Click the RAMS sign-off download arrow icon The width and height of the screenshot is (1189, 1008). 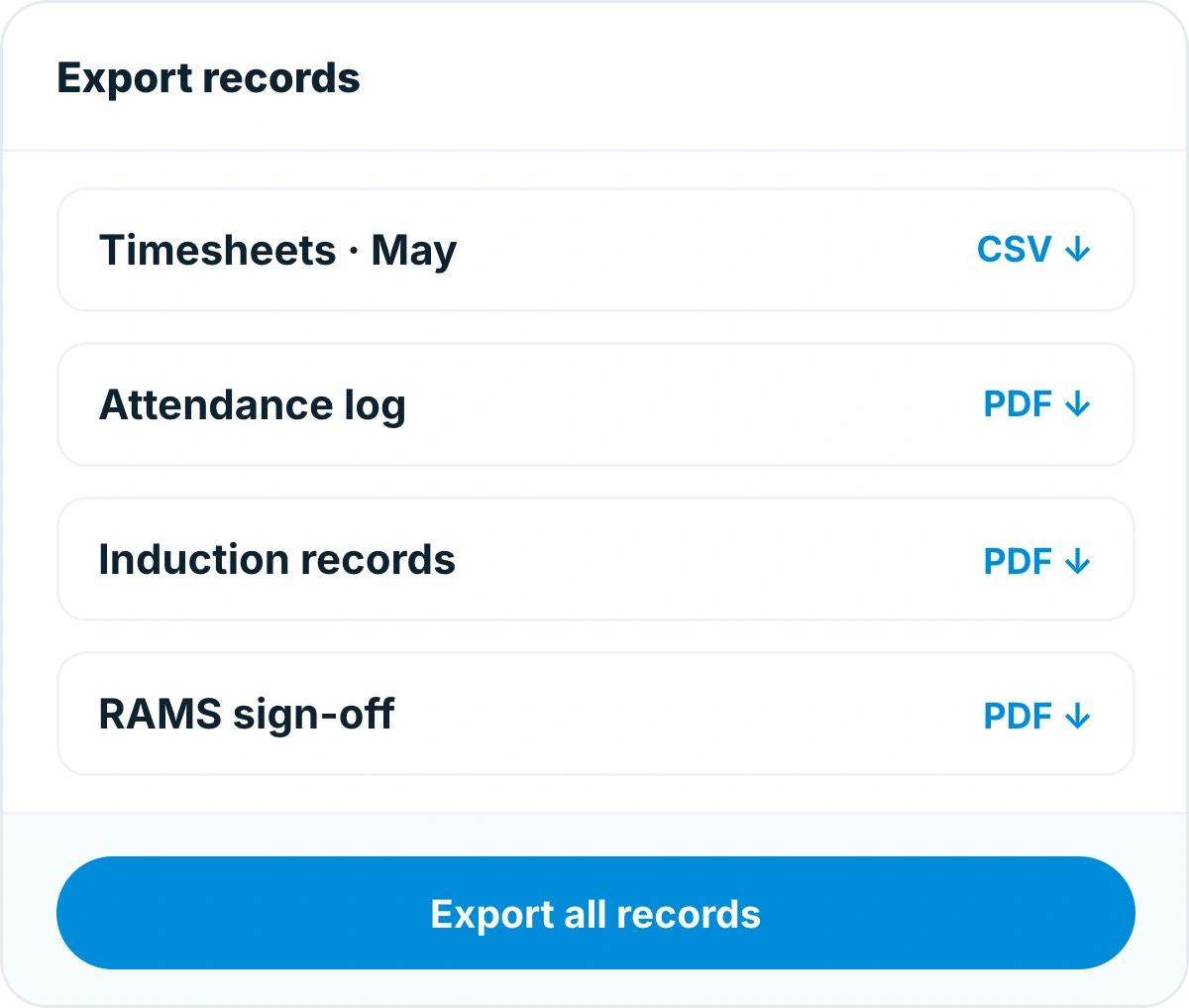coord(1077,716)
